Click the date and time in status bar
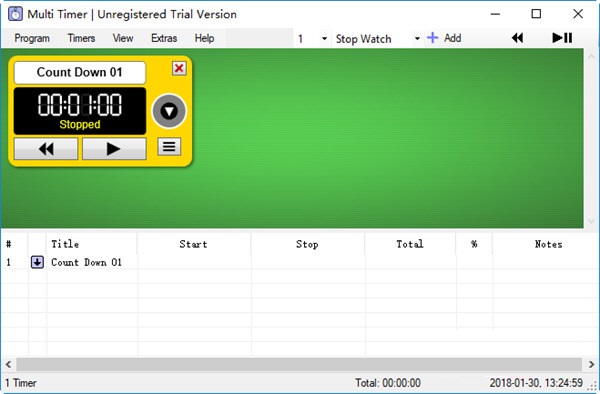Viewport: 600px width, 394px height. (536, 383)
